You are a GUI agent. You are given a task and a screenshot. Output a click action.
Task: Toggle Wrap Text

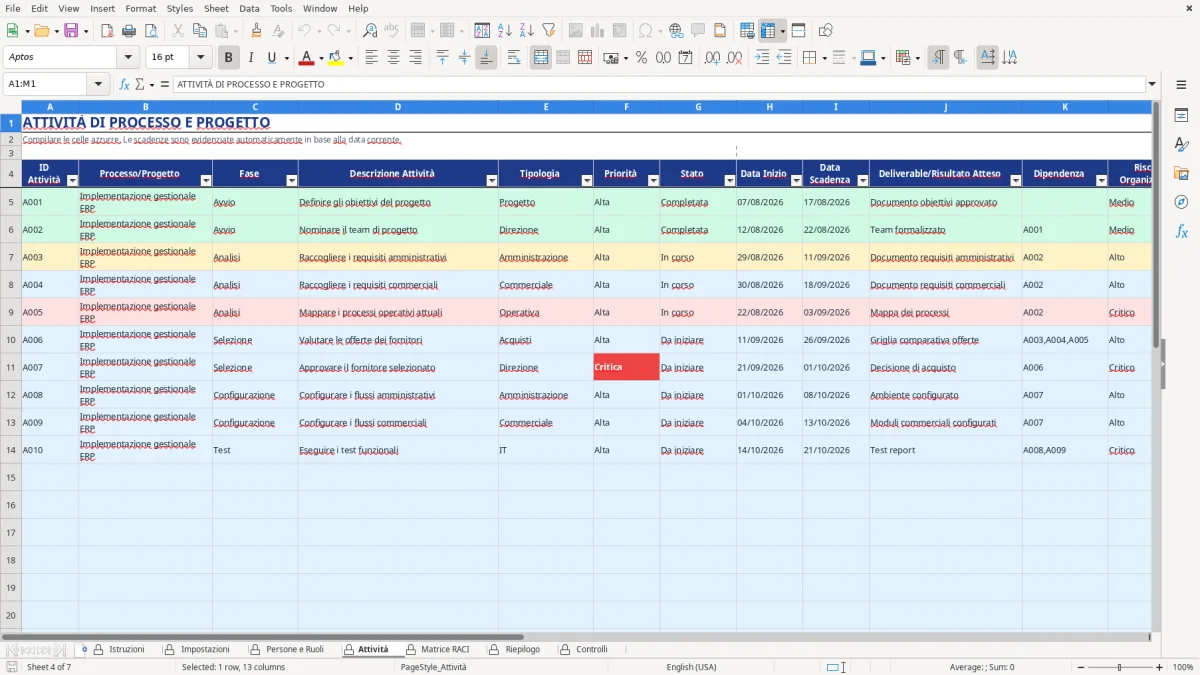(x=514, y=58)
